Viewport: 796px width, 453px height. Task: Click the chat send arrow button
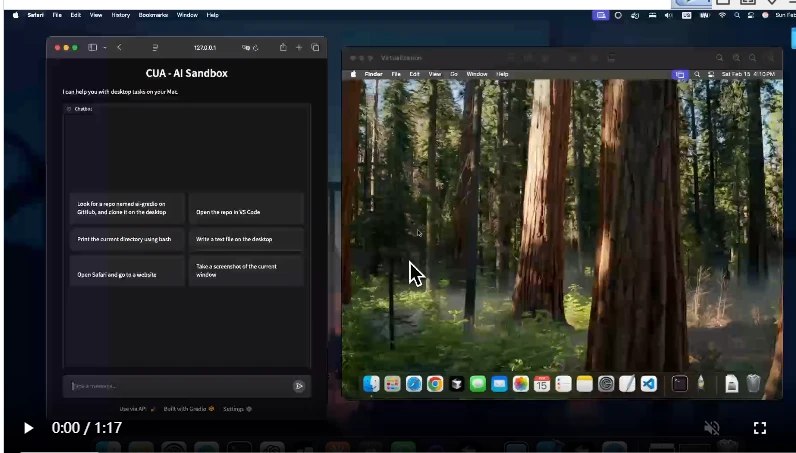(x=298, y=386)
